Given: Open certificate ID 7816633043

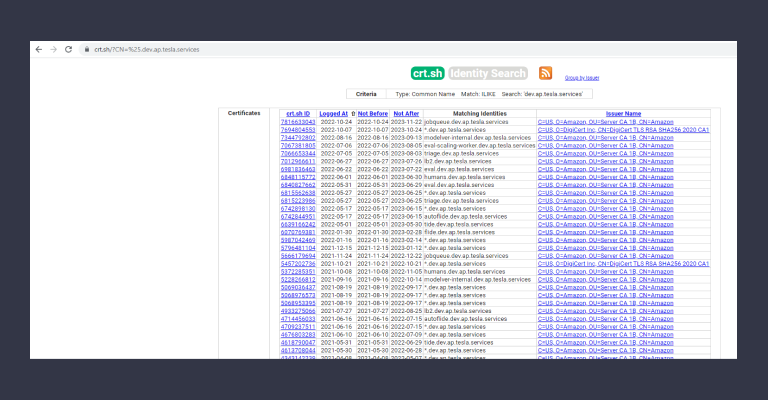Looking at the screenshot, I should click(x=298, y=122).
